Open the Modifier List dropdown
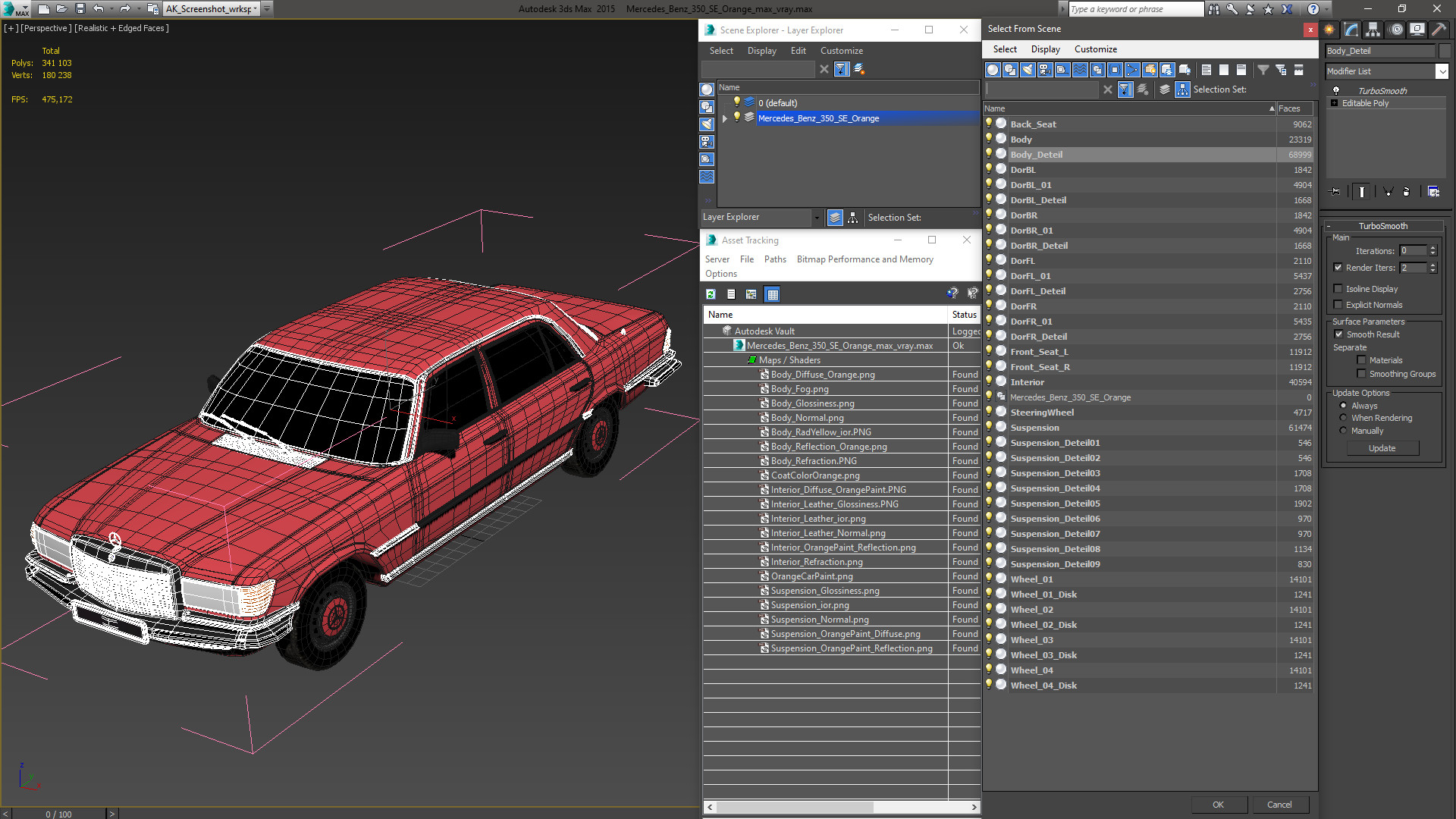 [1442, 71]
